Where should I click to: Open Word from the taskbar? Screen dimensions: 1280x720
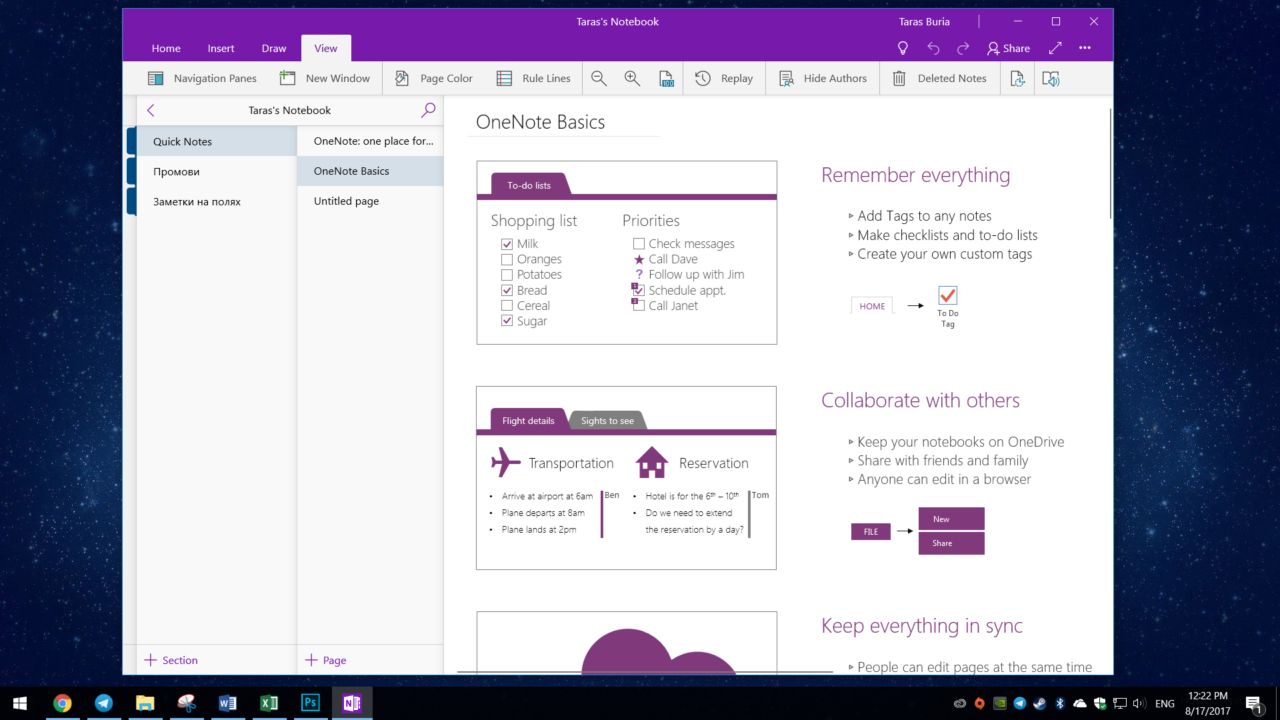click(x=227, y=703)
